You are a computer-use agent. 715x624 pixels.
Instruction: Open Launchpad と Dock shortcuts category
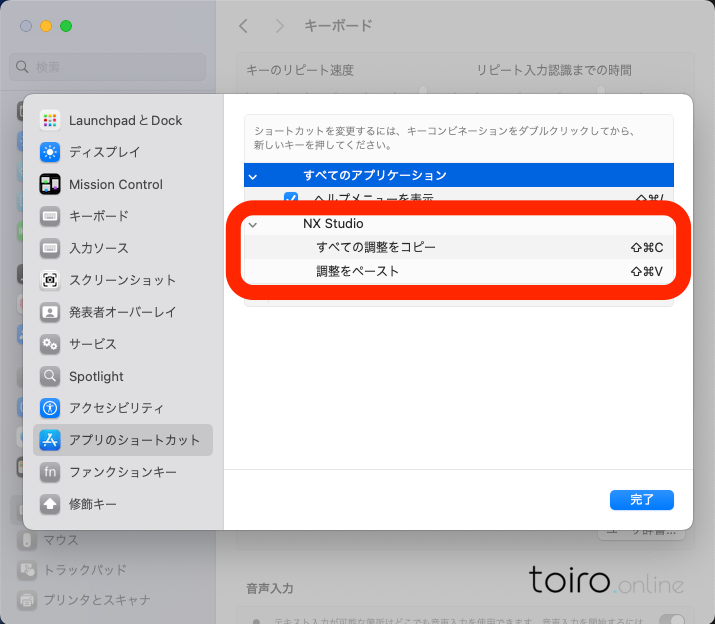[123, 120]
